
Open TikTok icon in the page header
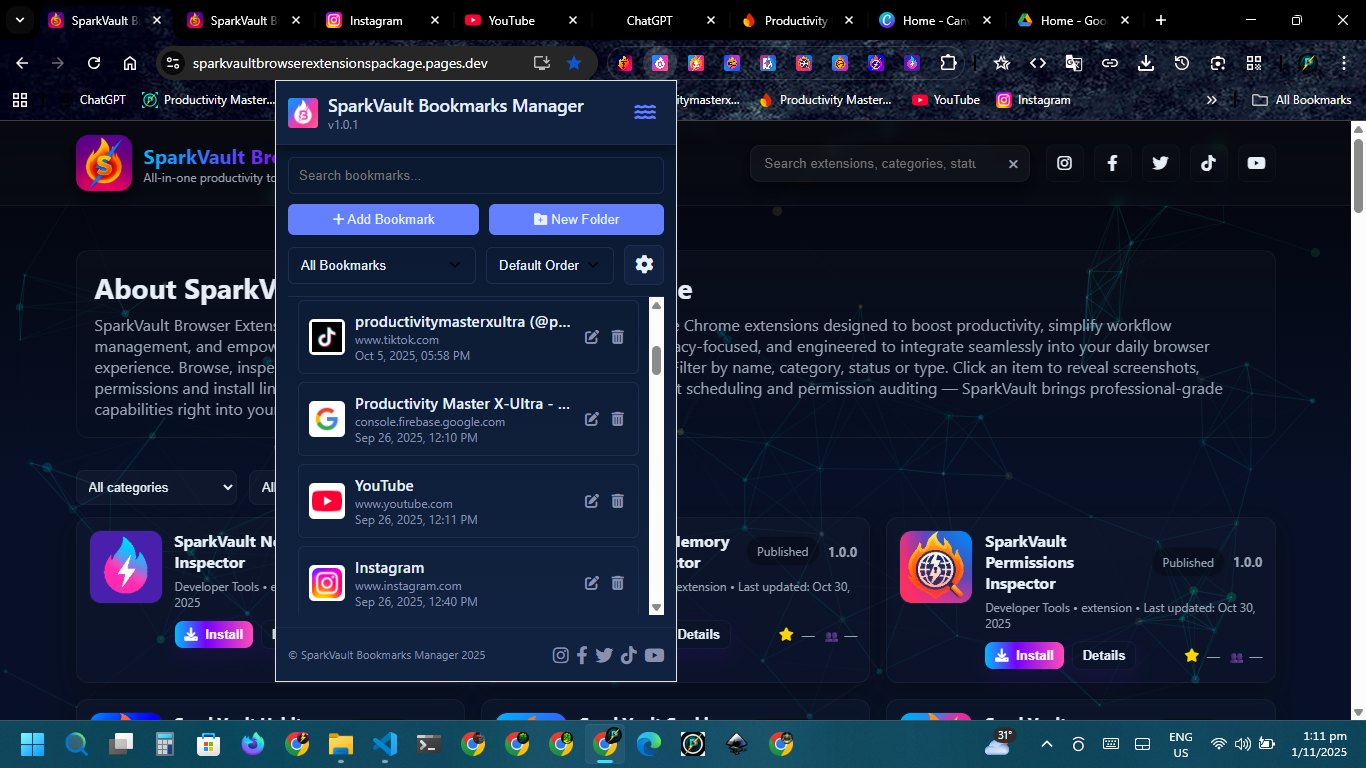(1208, 163)
